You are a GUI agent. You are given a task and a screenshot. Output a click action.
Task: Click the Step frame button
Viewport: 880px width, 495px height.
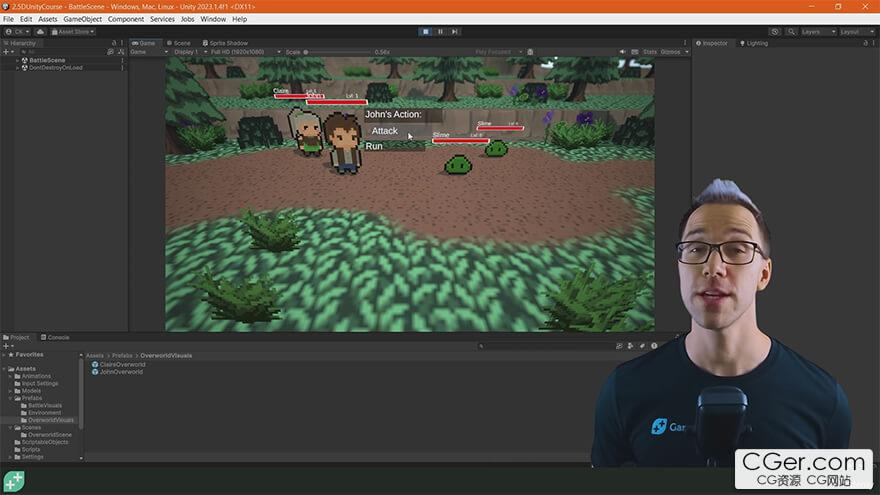click(x=455, y=31)
